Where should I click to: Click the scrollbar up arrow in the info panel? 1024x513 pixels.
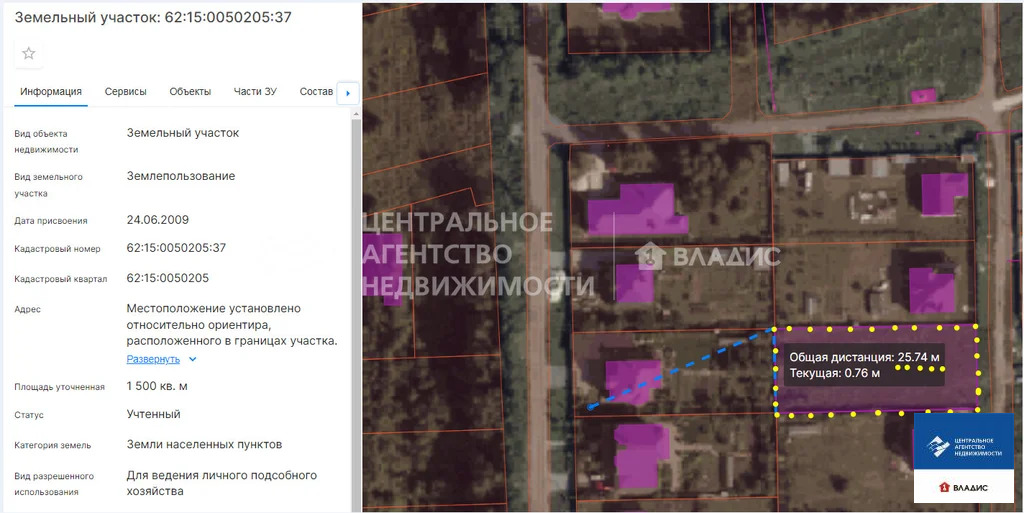tap(356, 114)
